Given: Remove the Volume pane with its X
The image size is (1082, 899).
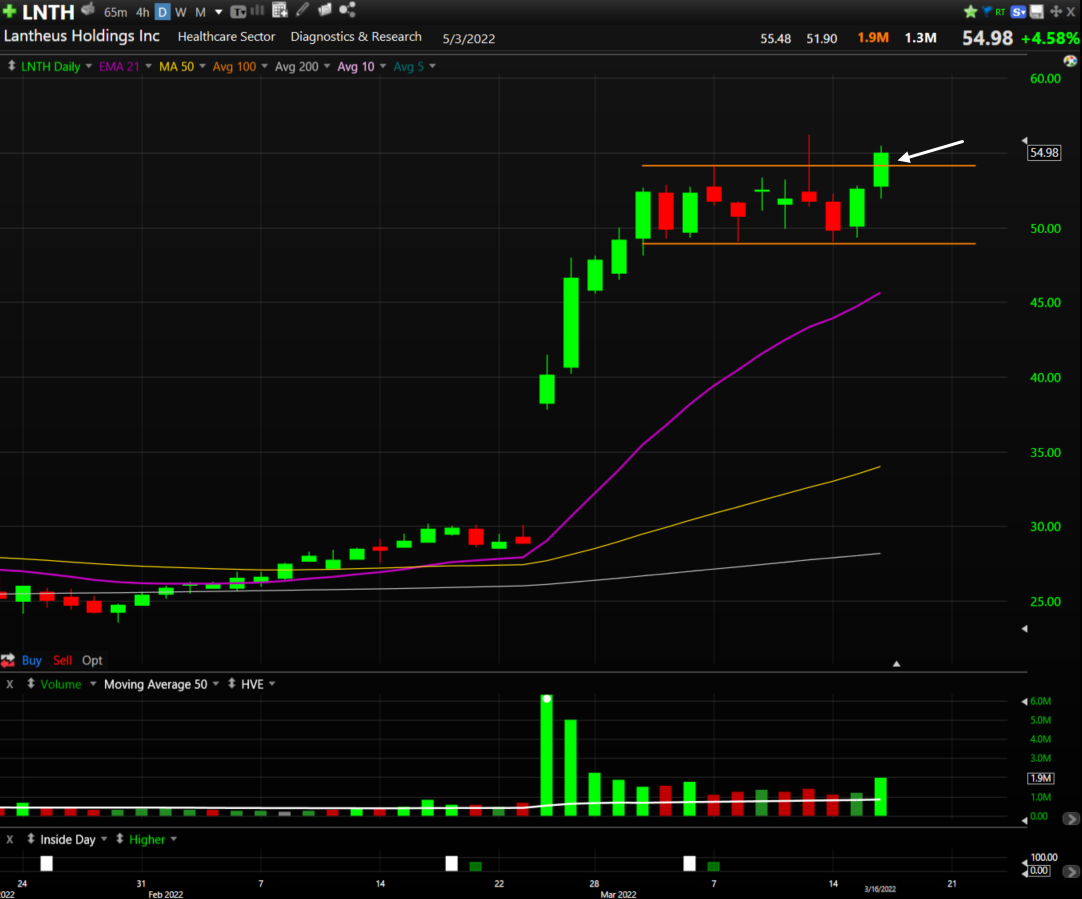Looking at the screenshot, I should tap(10, 684).
